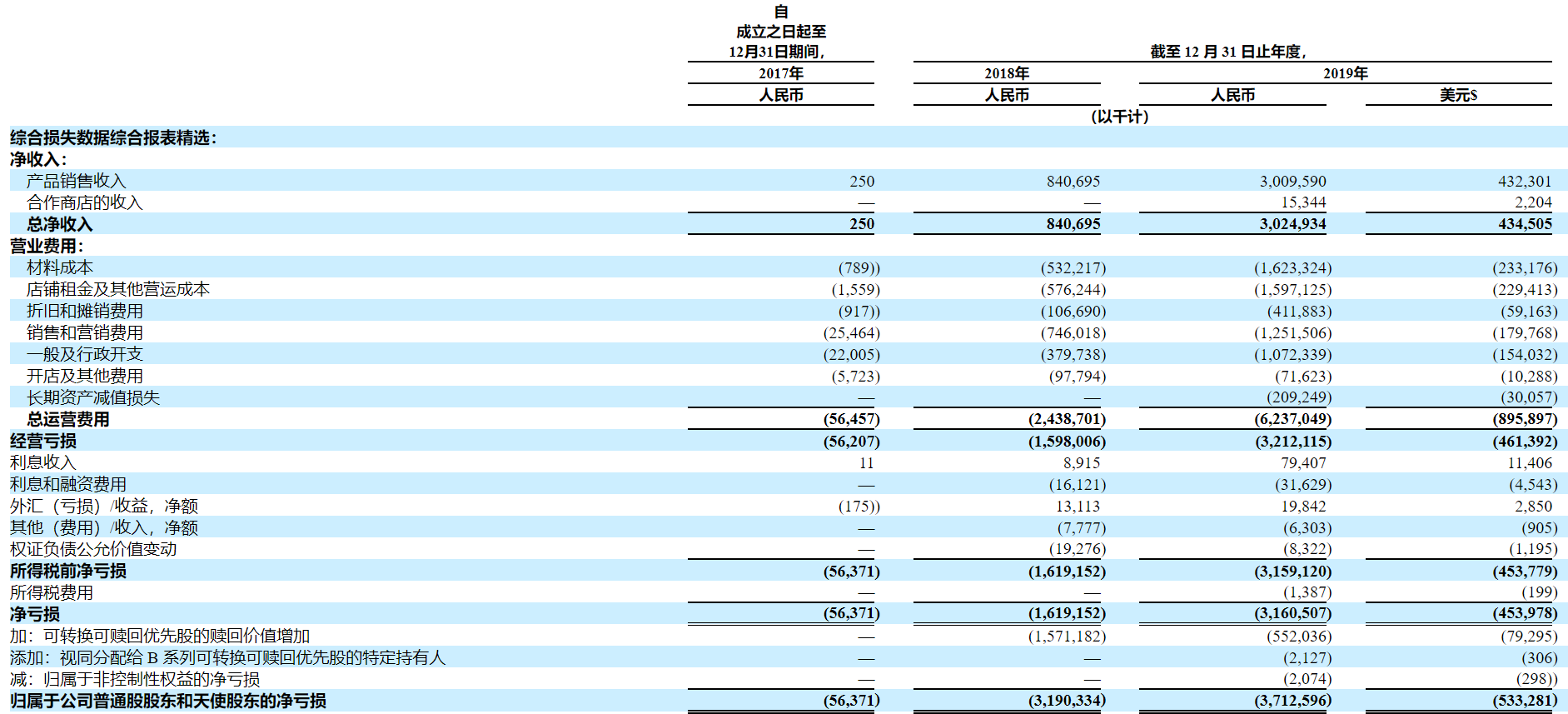The height and width of the screenshot is (714, 1568).
Task: Click the 2018年 column header
Action: pyautogui.click(x=1007, y=73)
